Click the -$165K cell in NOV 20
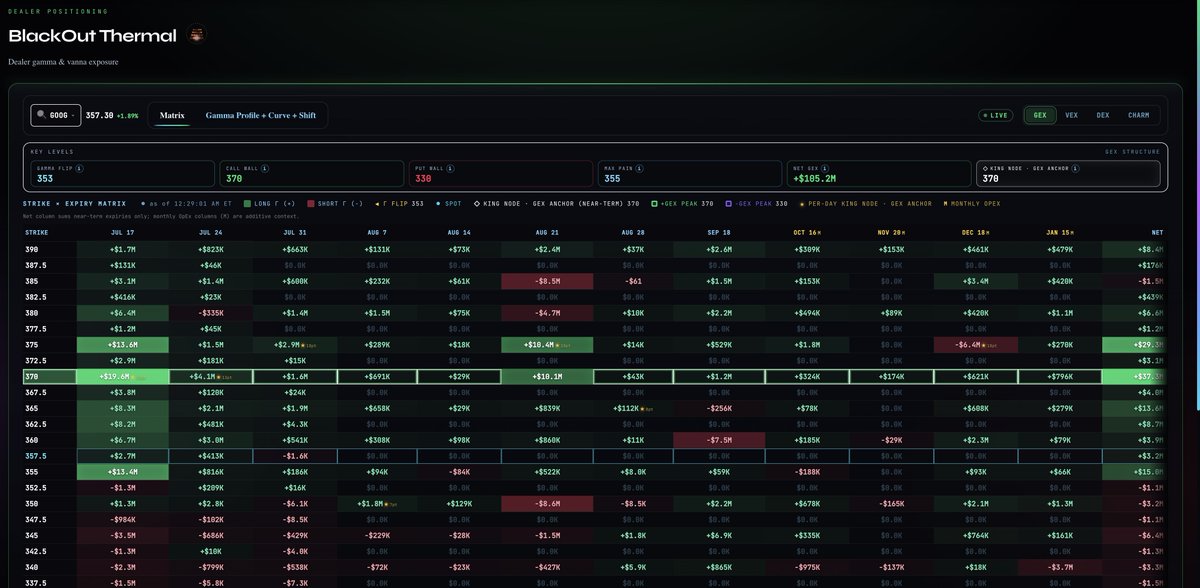 coord(890,503)
